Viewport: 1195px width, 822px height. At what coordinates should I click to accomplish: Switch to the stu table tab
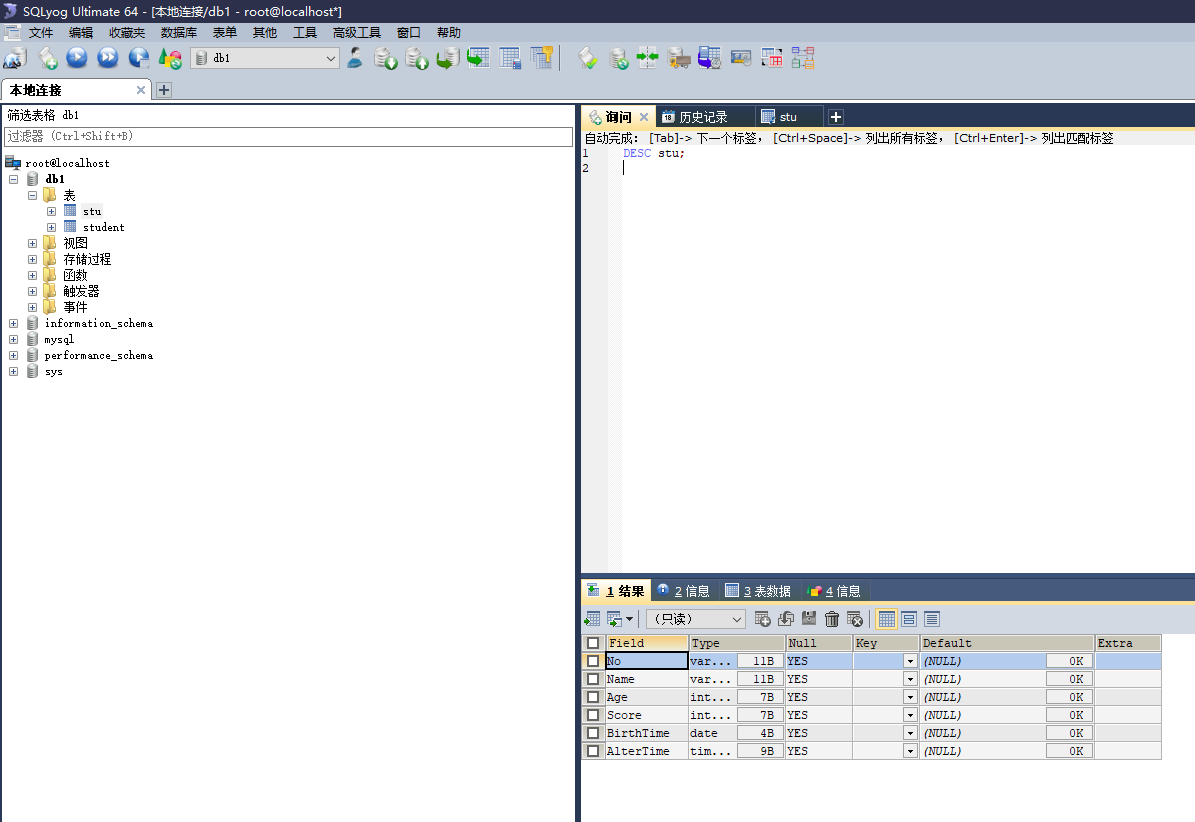(788, 117)
